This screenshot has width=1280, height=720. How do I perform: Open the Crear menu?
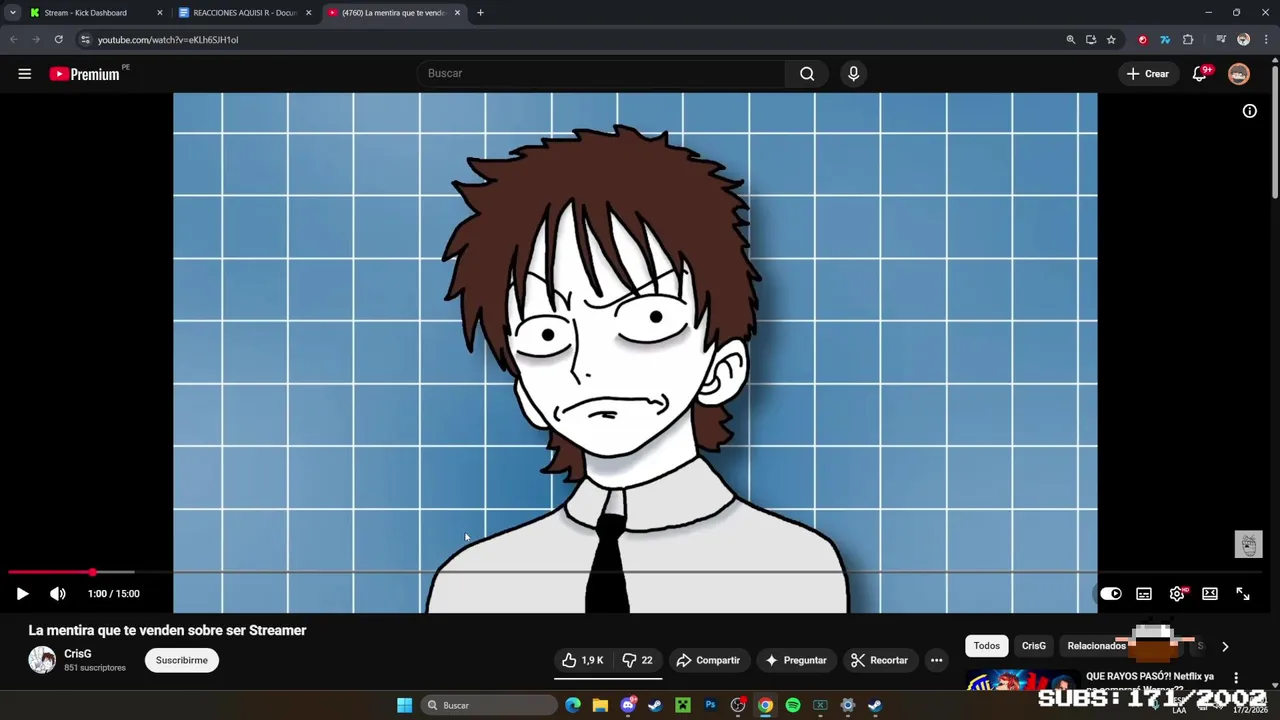(x=1147, y=74)
